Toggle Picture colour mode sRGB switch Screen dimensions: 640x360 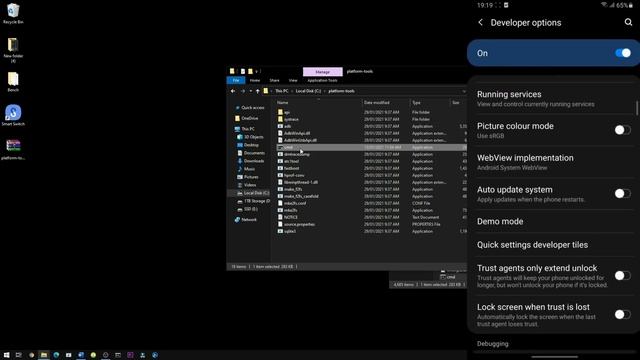pyautogui.click(x=622, y=130)
